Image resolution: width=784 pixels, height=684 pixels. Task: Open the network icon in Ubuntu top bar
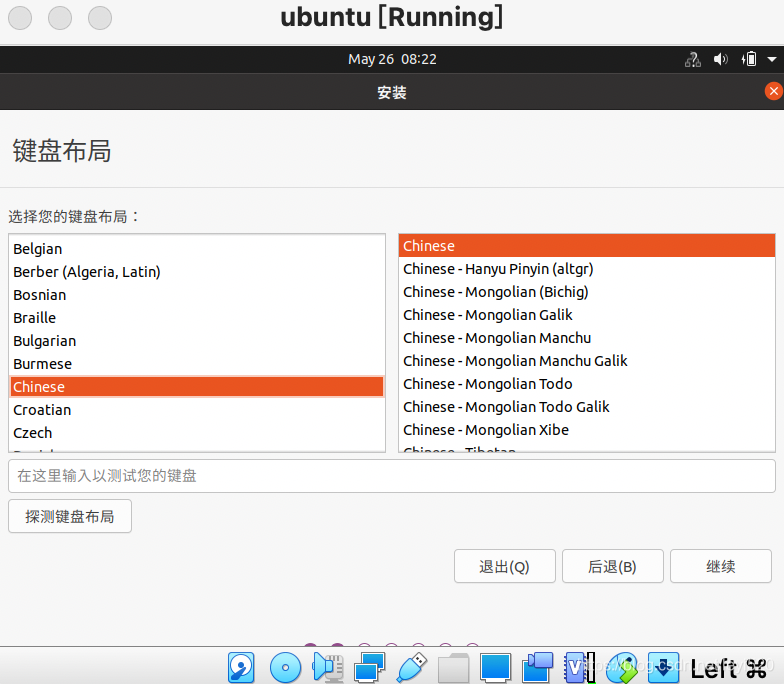[x=692, y=60]
